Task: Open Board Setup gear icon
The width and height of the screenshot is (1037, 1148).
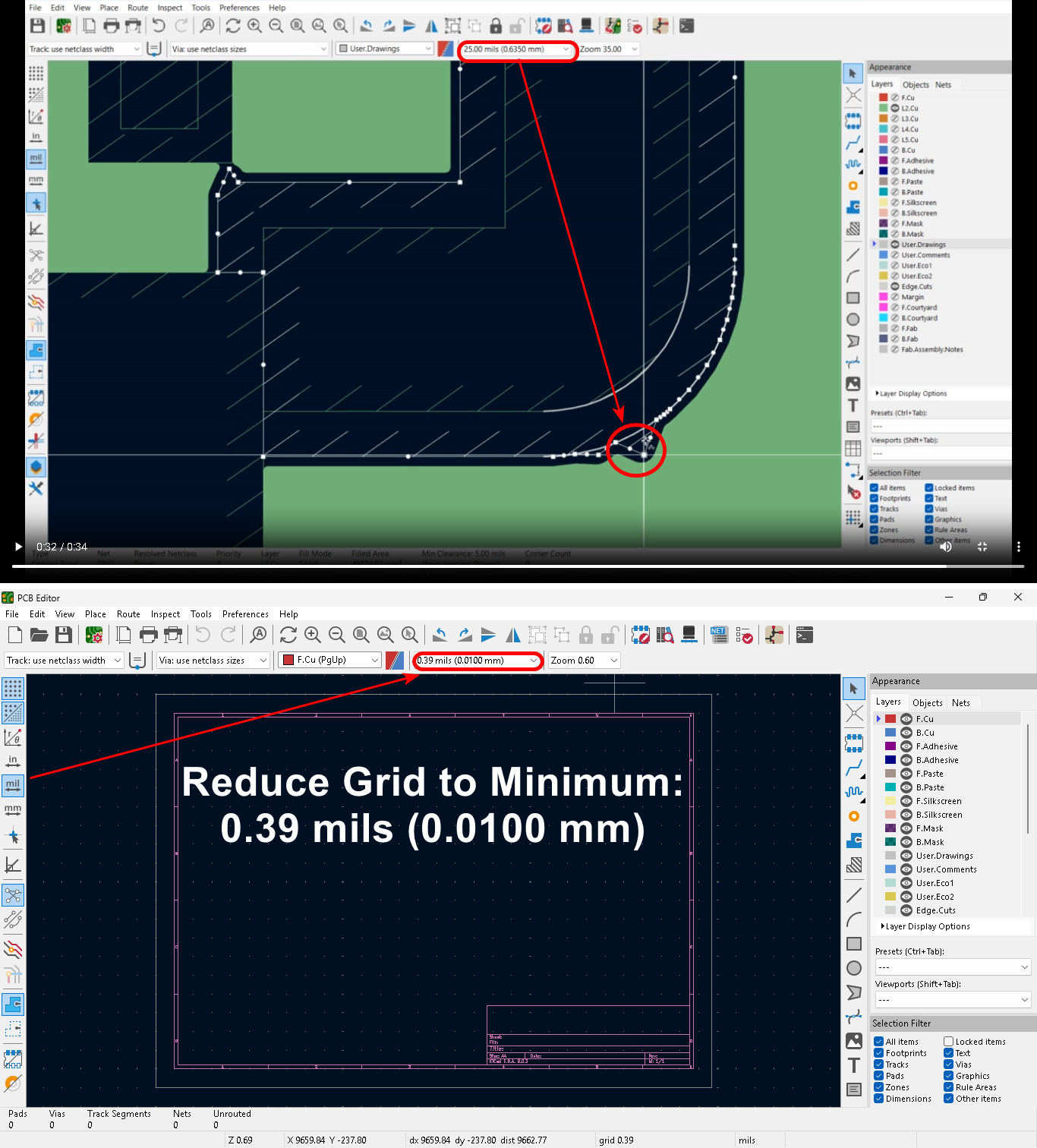Action: pos(94,635)
